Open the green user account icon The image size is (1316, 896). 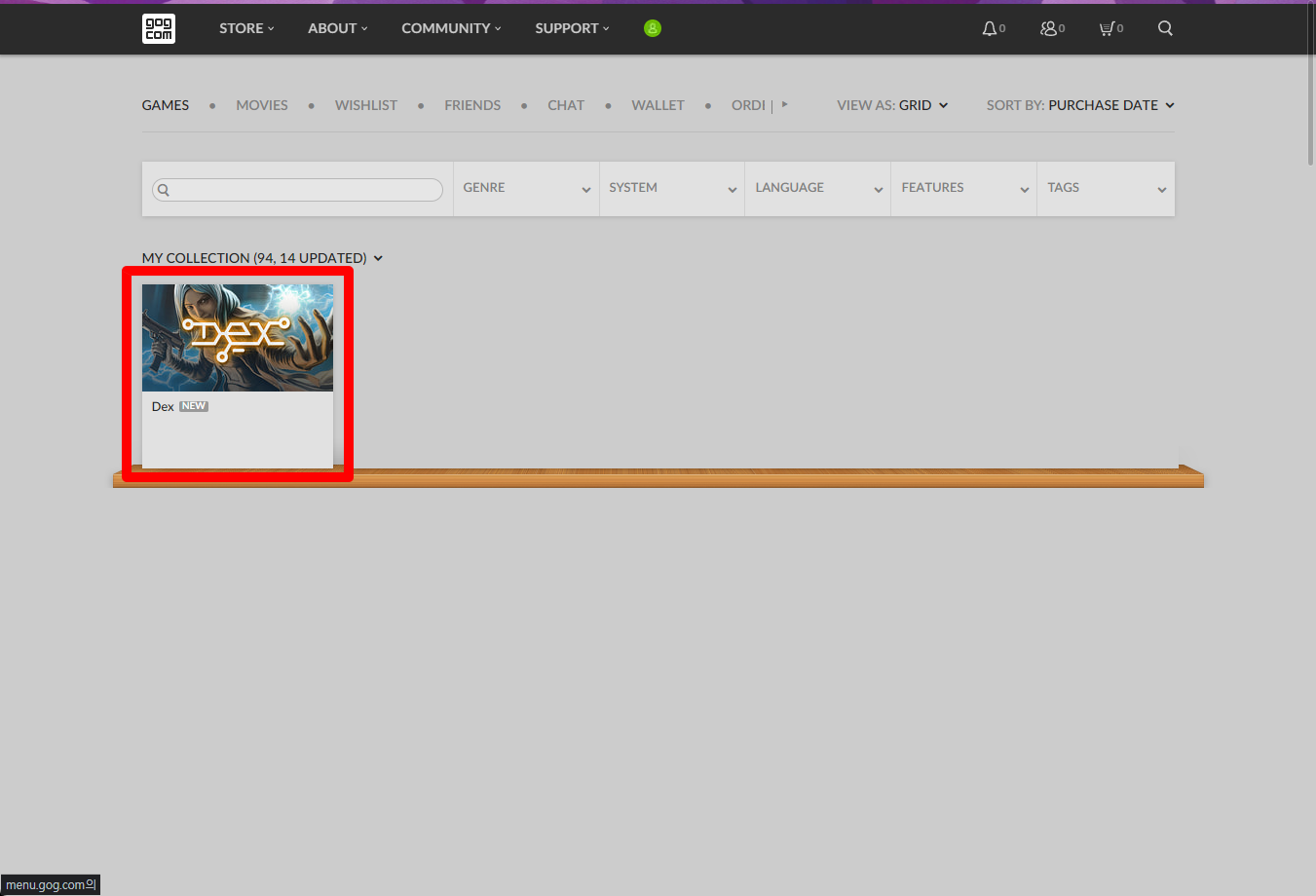point(653,28)
